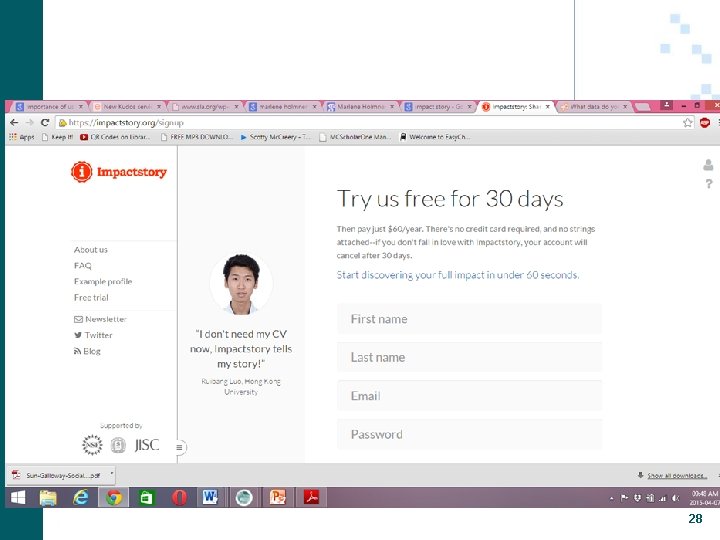Open 'Scotty McCreery' bookmark
This screenshot has height=540, width=720.
(276, 137)
